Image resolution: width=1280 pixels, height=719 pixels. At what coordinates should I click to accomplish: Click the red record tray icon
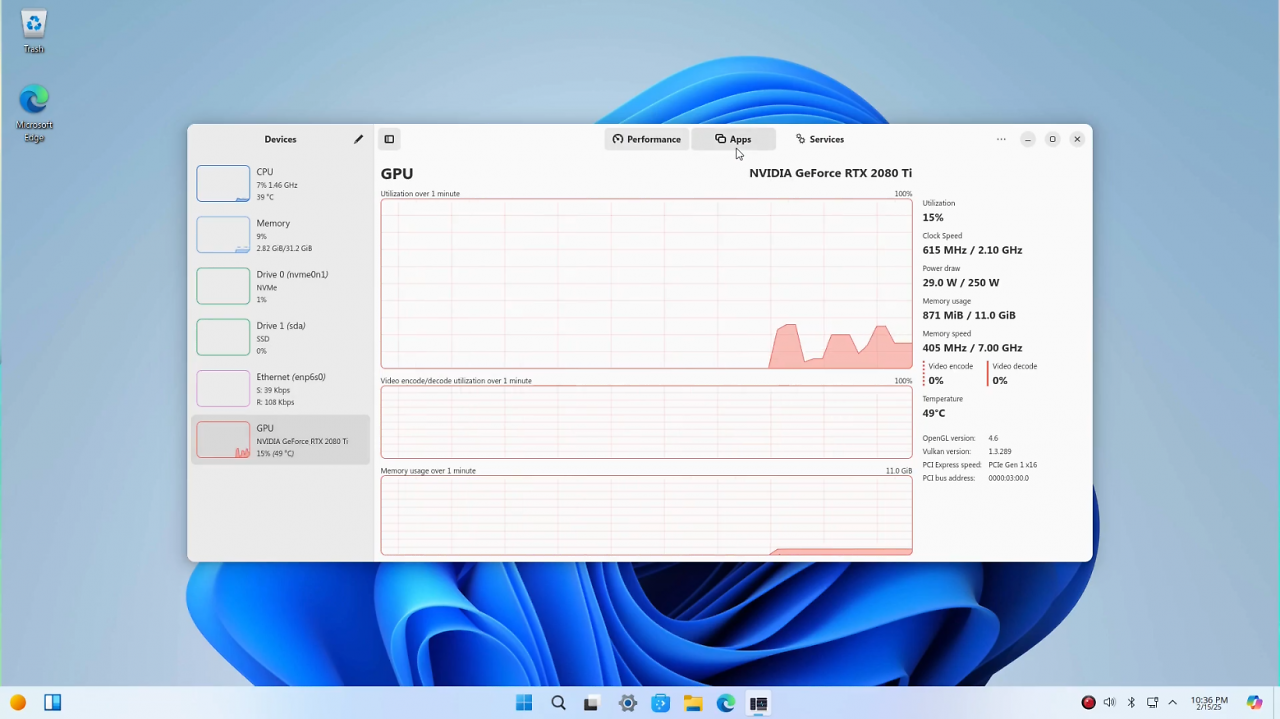(x=1088, y=703)
